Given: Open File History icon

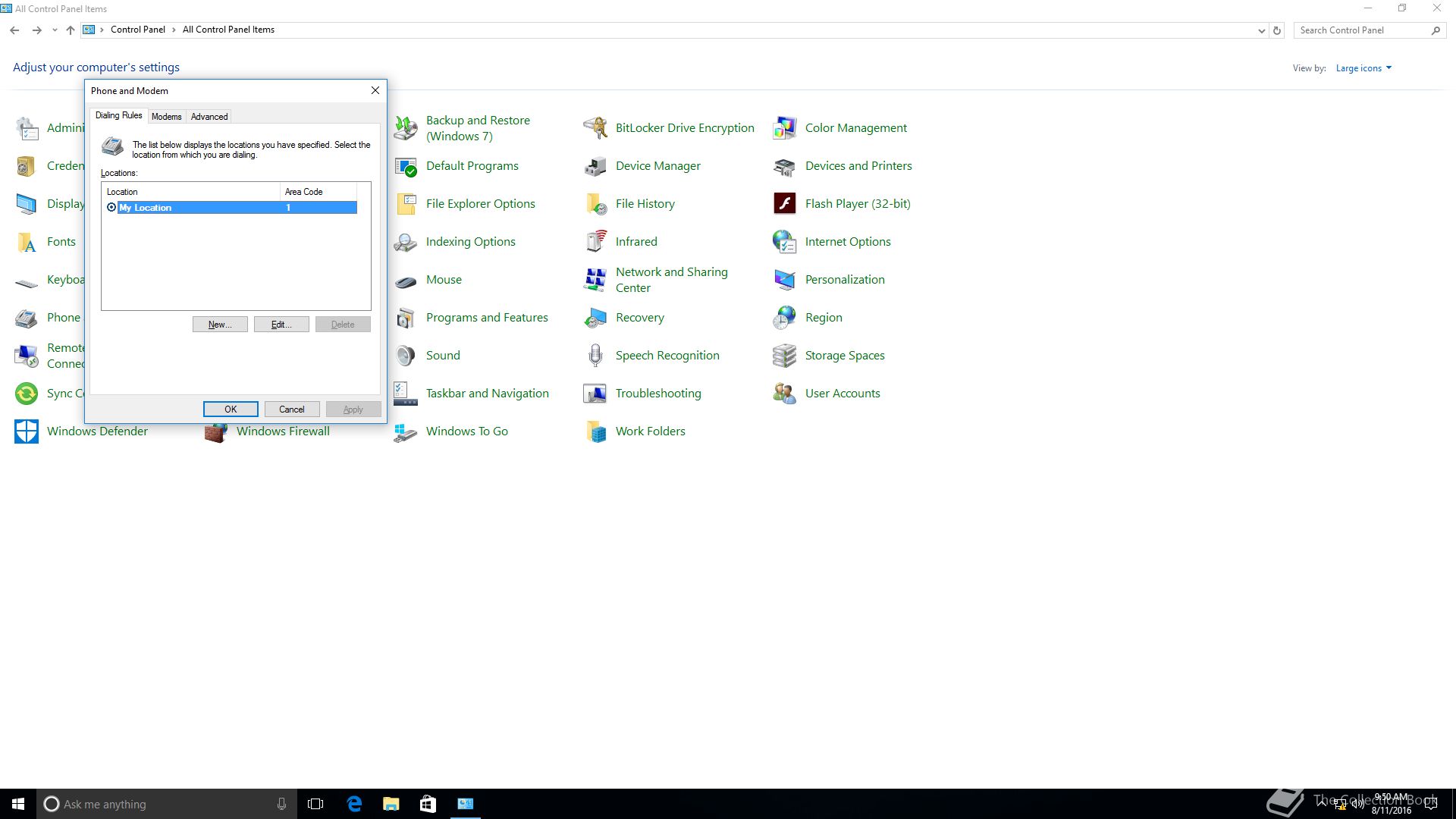Looking at the screenshot, I should (x=595, y=204).
